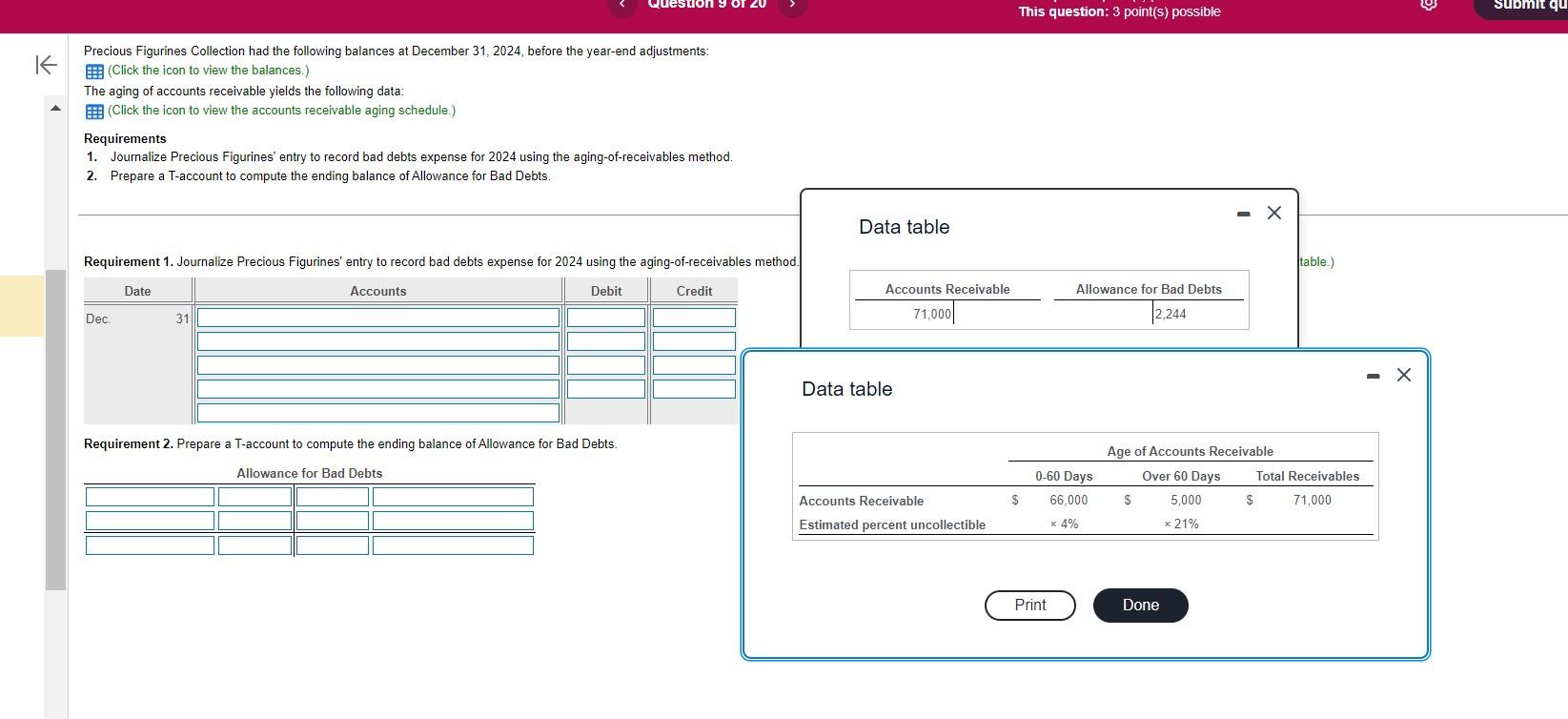
Task: Close the aging schedule Data table dialog
Action: 1403,375
